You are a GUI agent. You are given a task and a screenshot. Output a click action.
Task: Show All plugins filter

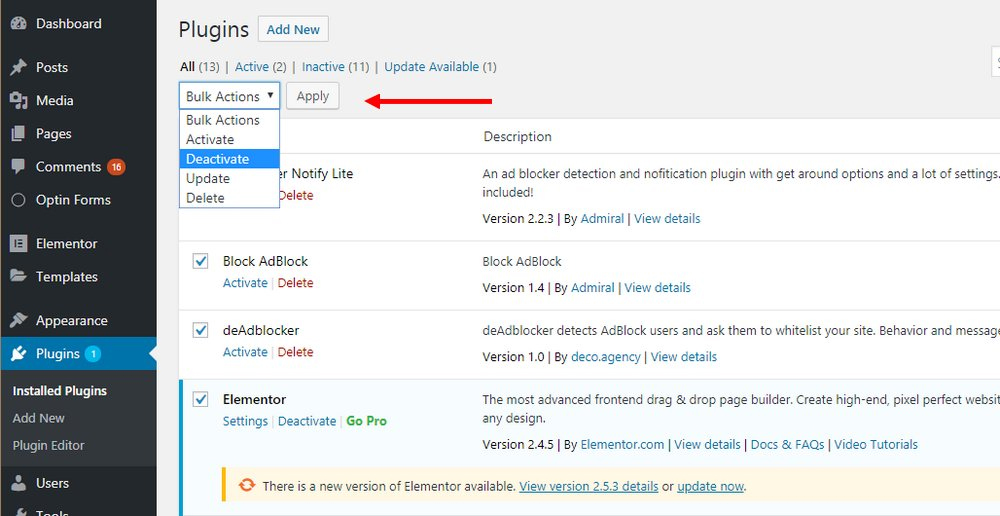pos(188,66)
